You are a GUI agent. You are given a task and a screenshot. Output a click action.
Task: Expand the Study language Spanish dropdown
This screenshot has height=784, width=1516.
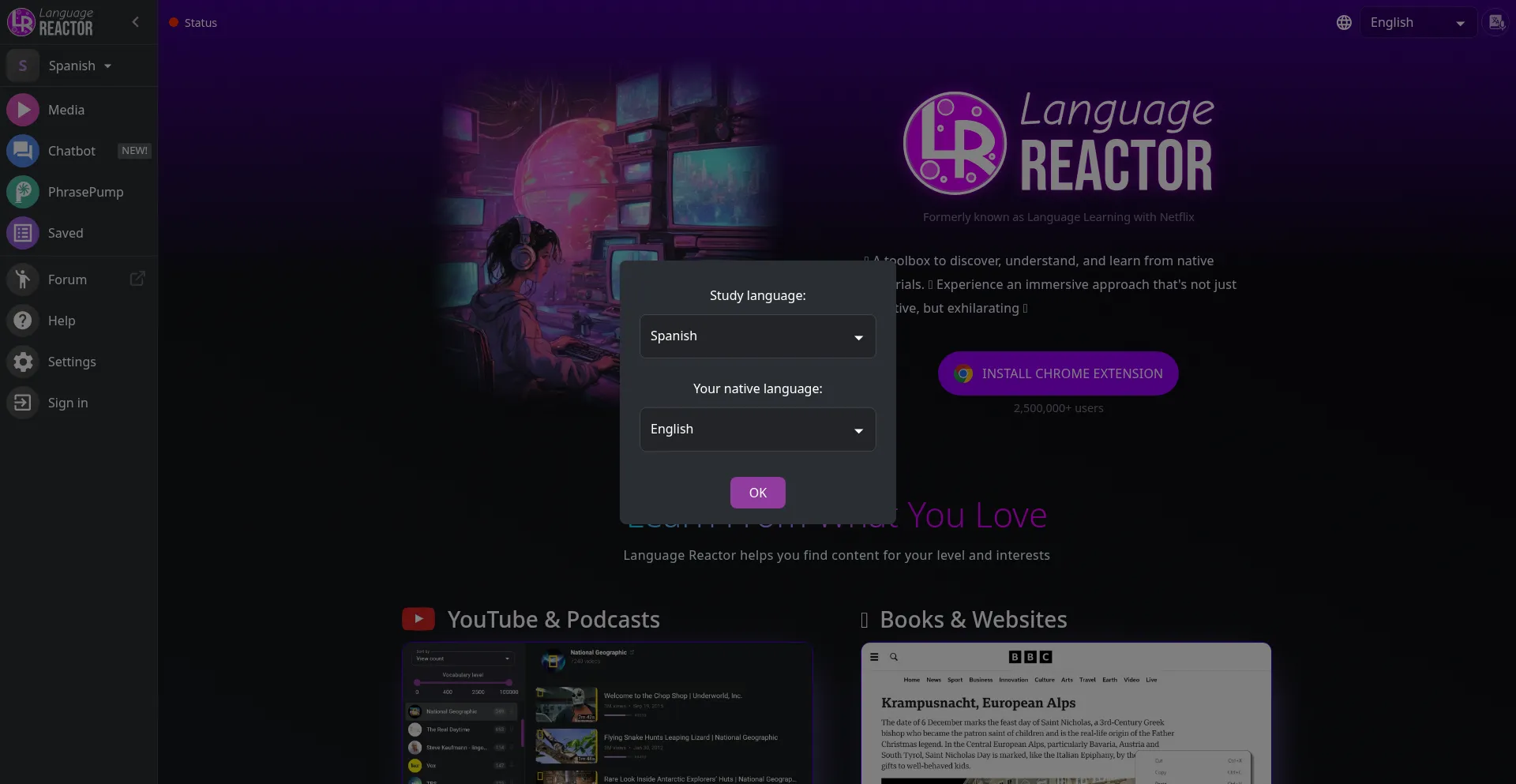click(757, 336)
